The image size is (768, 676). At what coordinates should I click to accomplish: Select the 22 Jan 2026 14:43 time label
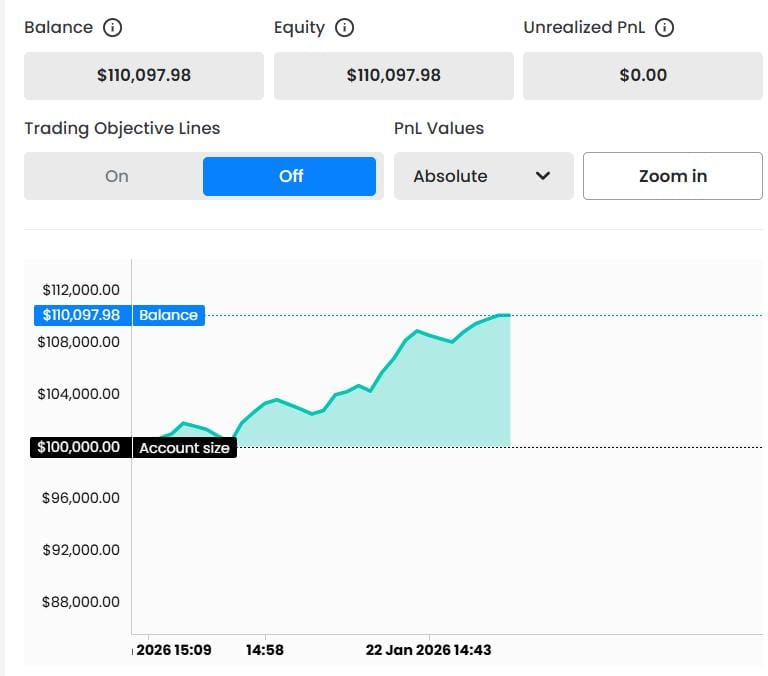pos(428,650)
